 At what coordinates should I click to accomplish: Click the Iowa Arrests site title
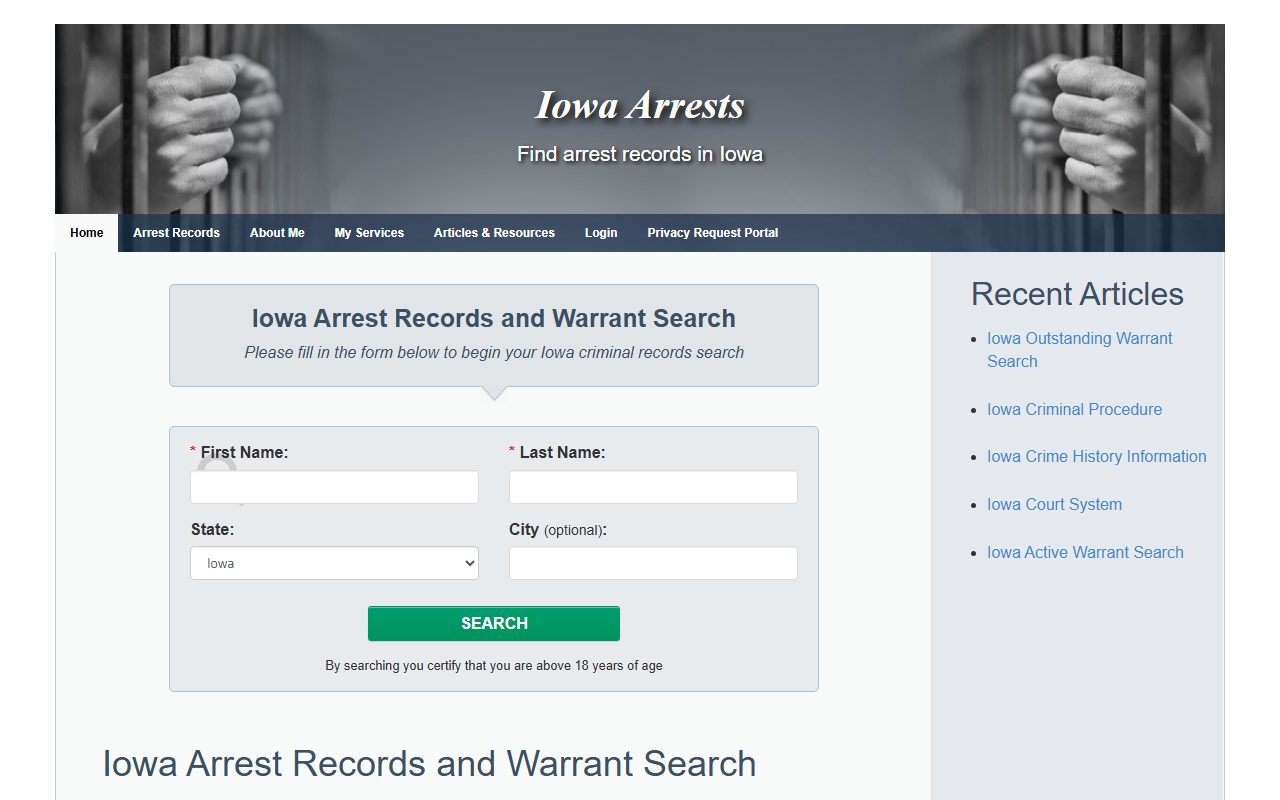click(x=640, y=105)
